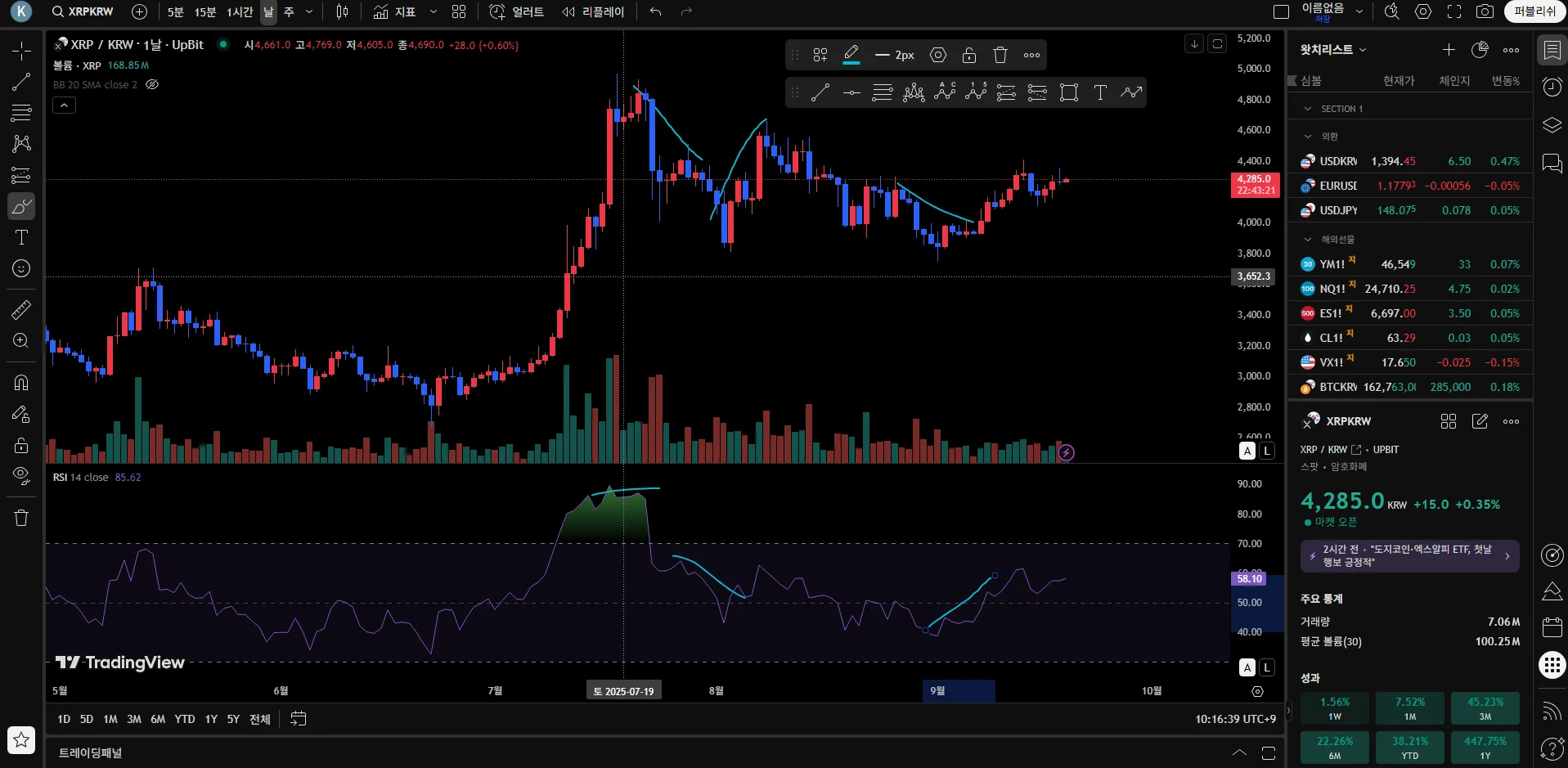Select the 주 weekly interval
This screenshot has height=768, width=1568.
click(x=289, y=11)
